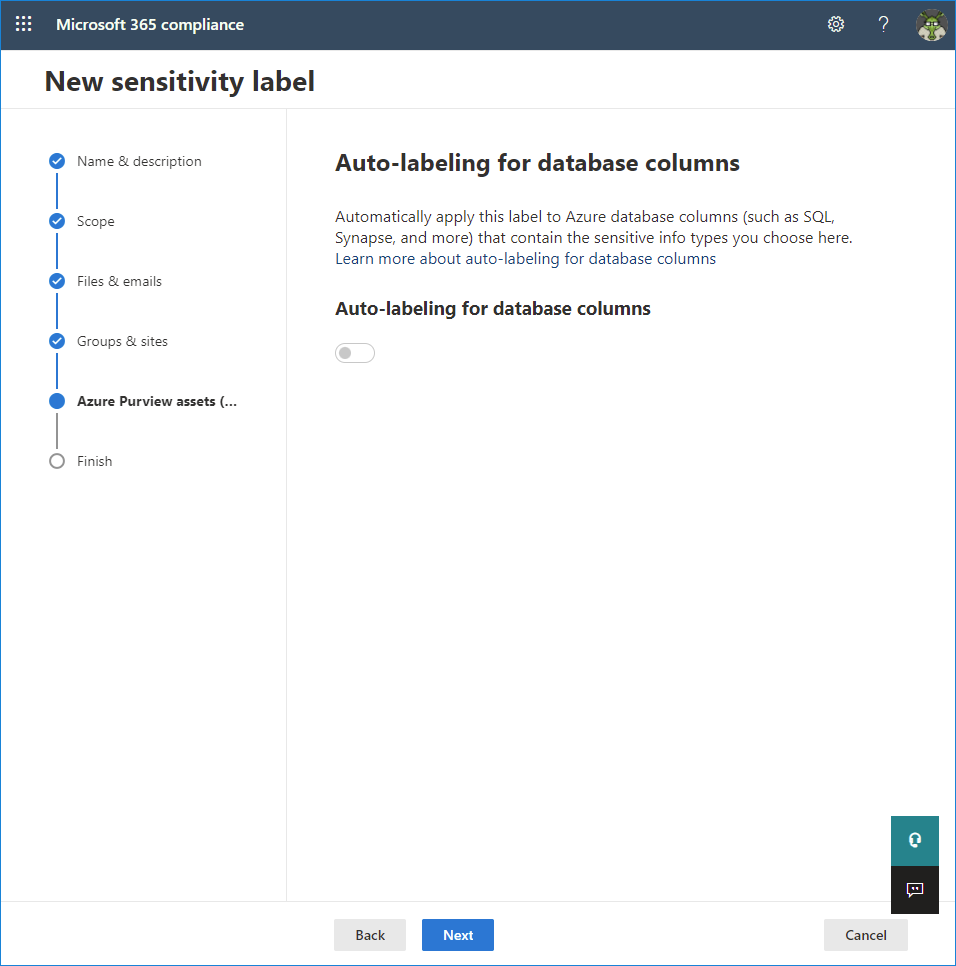Go to the Groups & sites step

[x=122, y=341]
